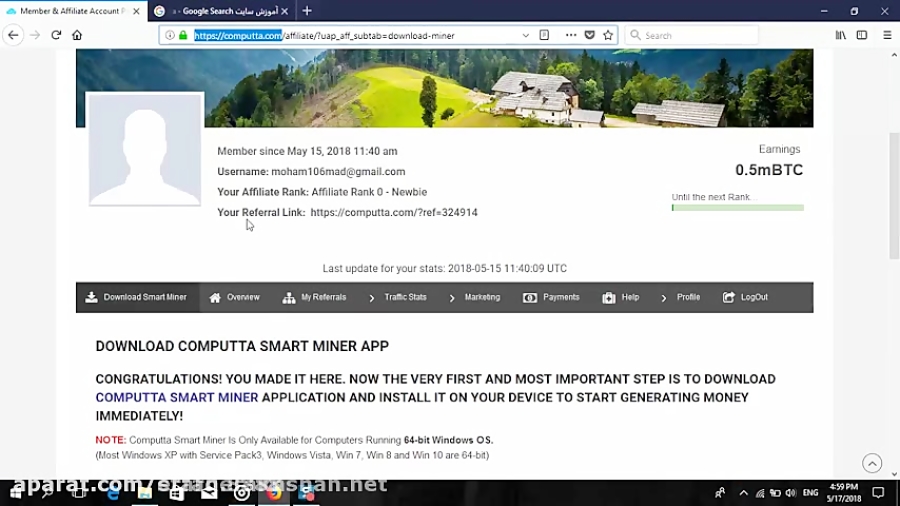900x506 pixels.
Task: Toggle reader view icon in address bar
Action: [544, 35]
